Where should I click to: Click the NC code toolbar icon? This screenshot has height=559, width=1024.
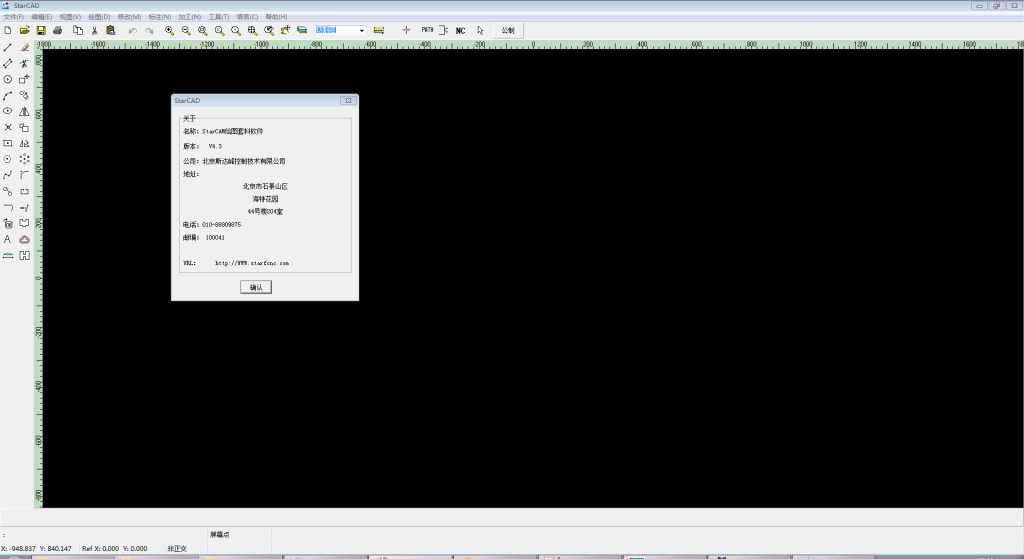[x=460, y=31]
